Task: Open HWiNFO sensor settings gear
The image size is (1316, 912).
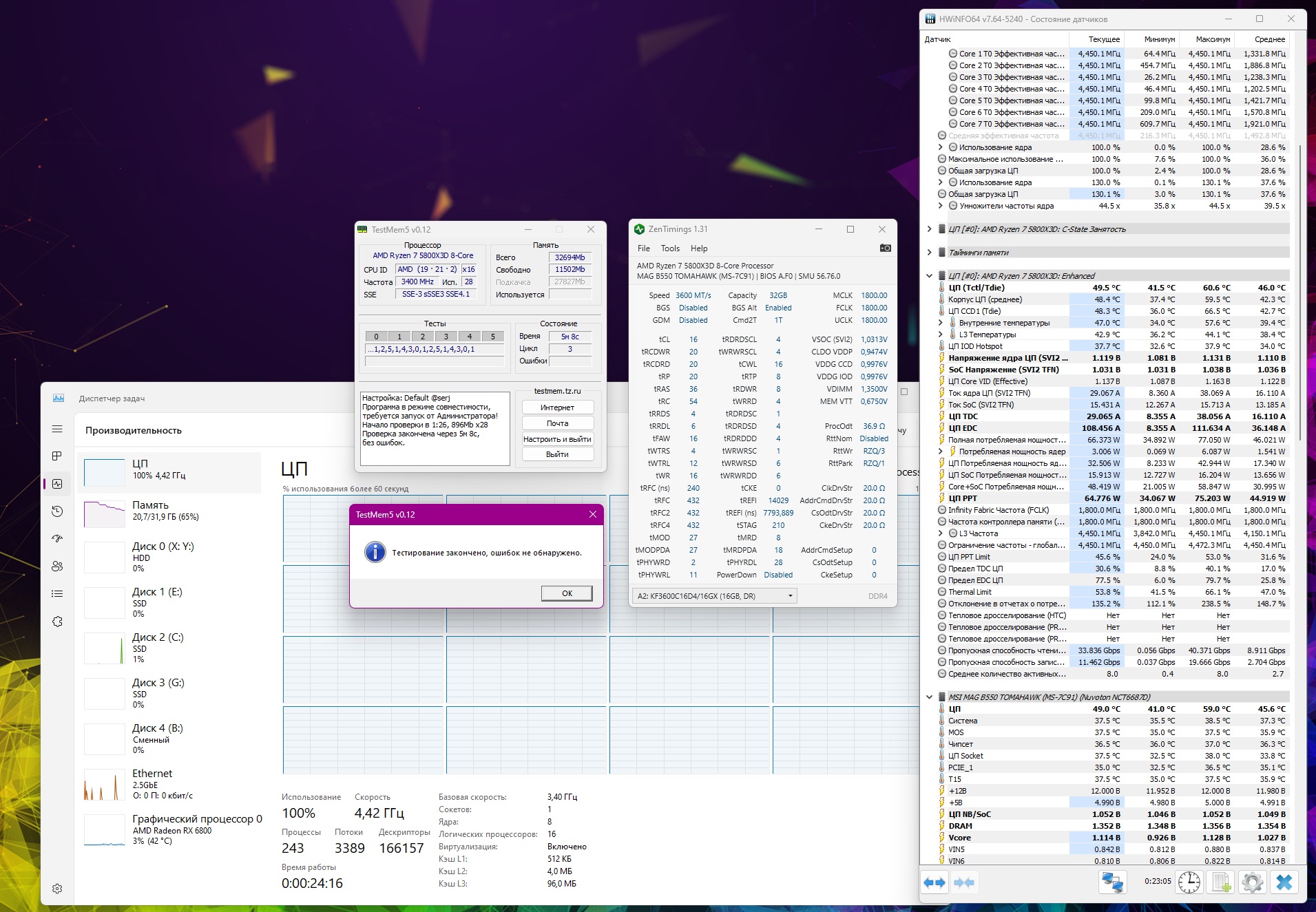Action: pos(1253,882)
